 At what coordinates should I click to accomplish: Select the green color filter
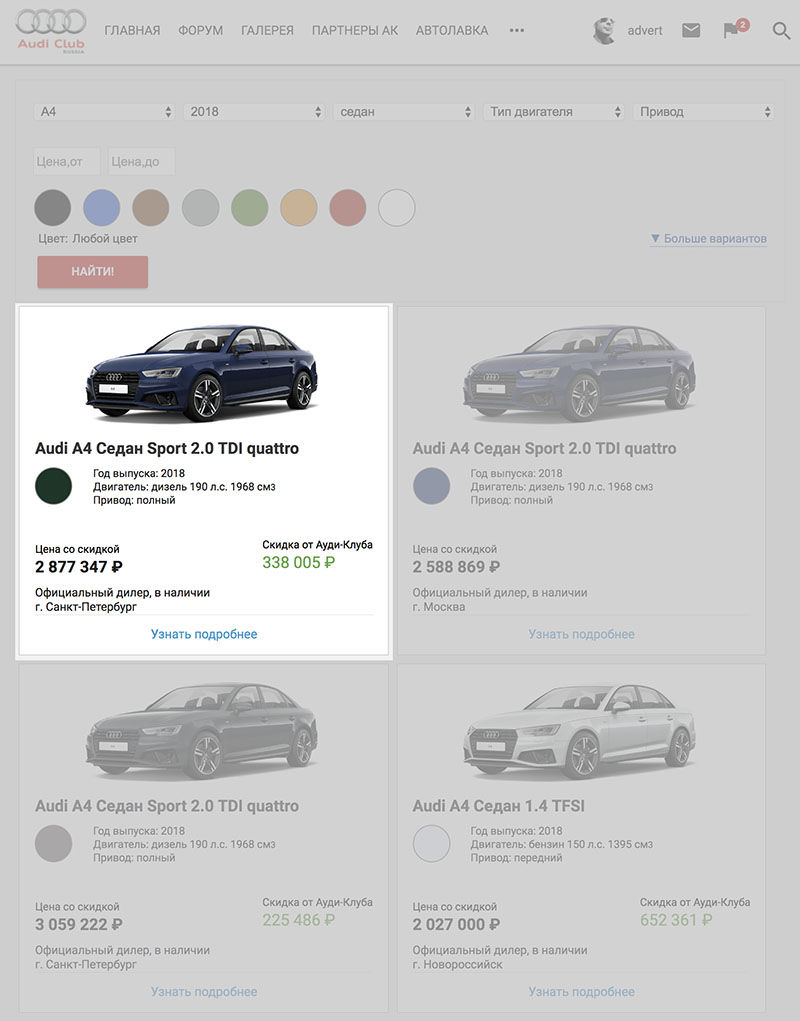tap(249, 208)
